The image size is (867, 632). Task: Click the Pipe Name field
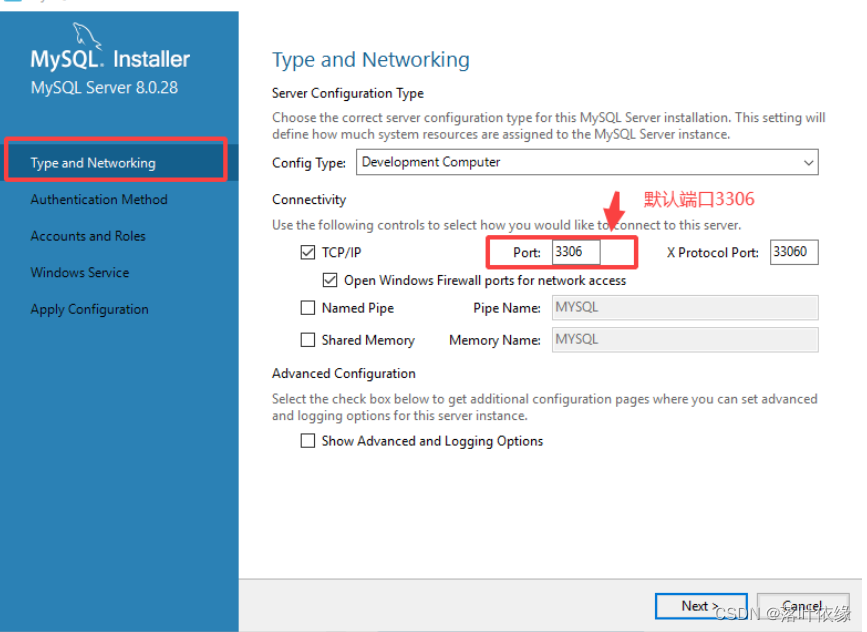[x=685, y=307]
